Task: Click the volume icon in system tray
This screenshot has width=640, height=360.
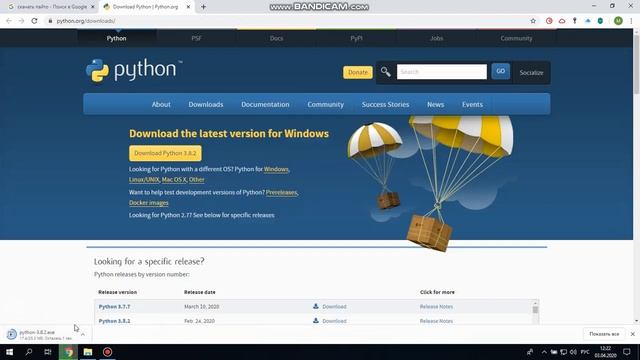Action: click(573, 352)
